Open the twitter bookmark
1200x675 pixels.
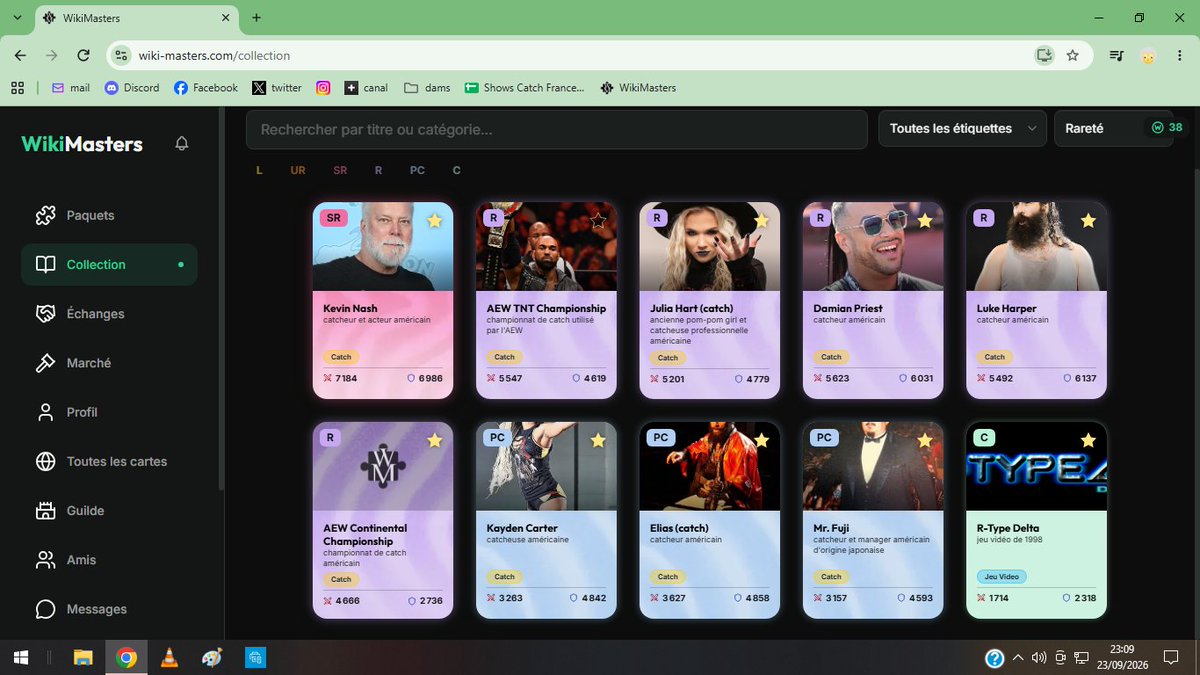pyautogui.click(x=277, y=88)
